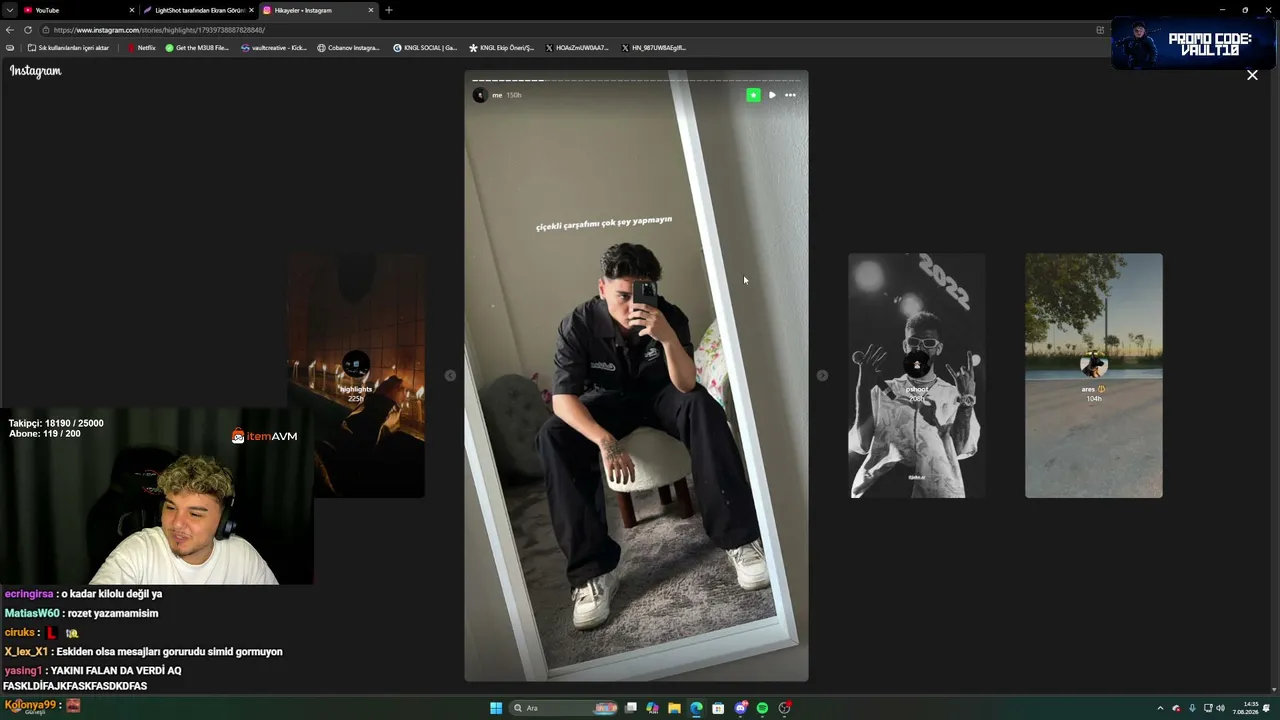Open Task View on the taskbar
1280x720 pixels.
pyautogui.click(x=631, y=708)
